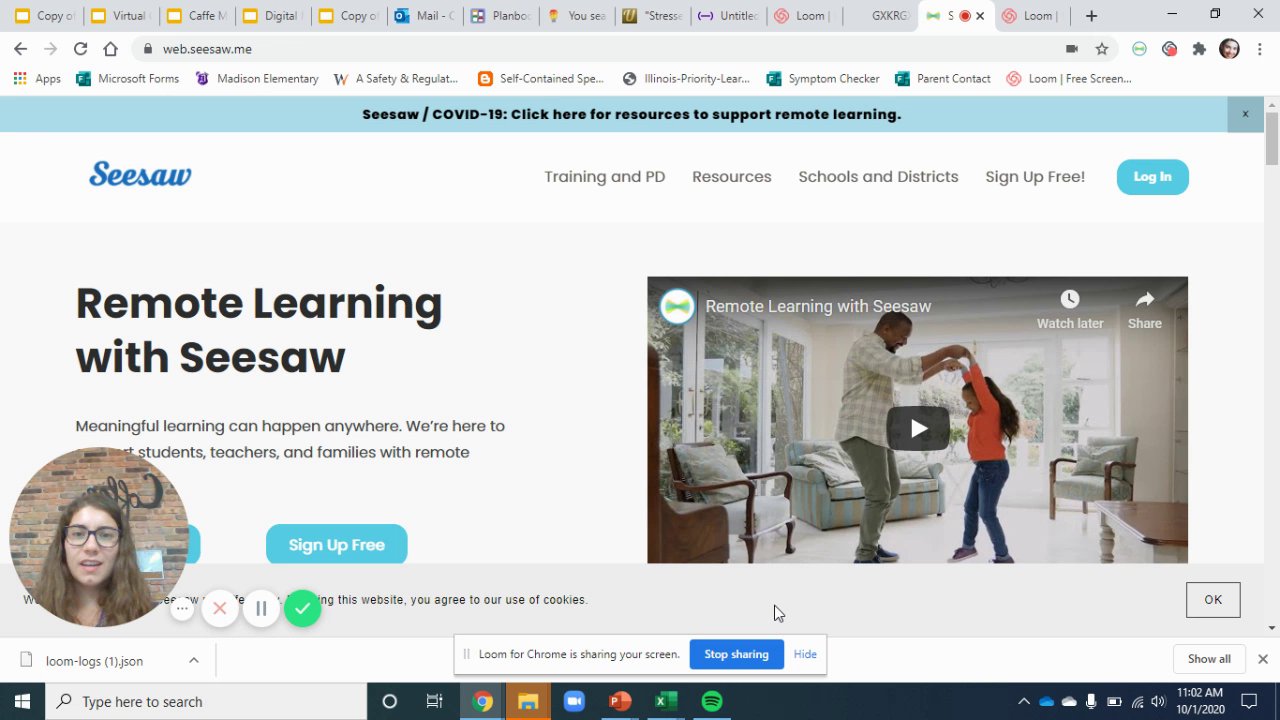The image size is (1280, 720).
Task: Close the active Seesaw tab
Action: pyautogui.click(x=980, y=16)
